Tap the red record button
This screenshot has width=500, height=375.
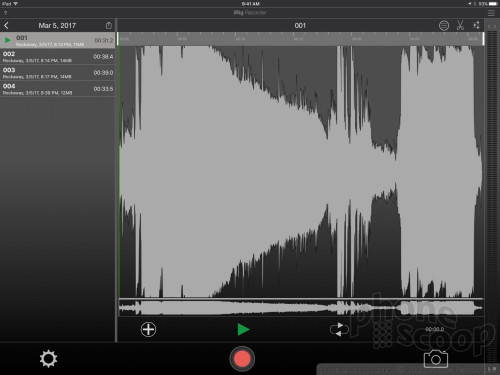pyautogui.click(x=242, y=359)
